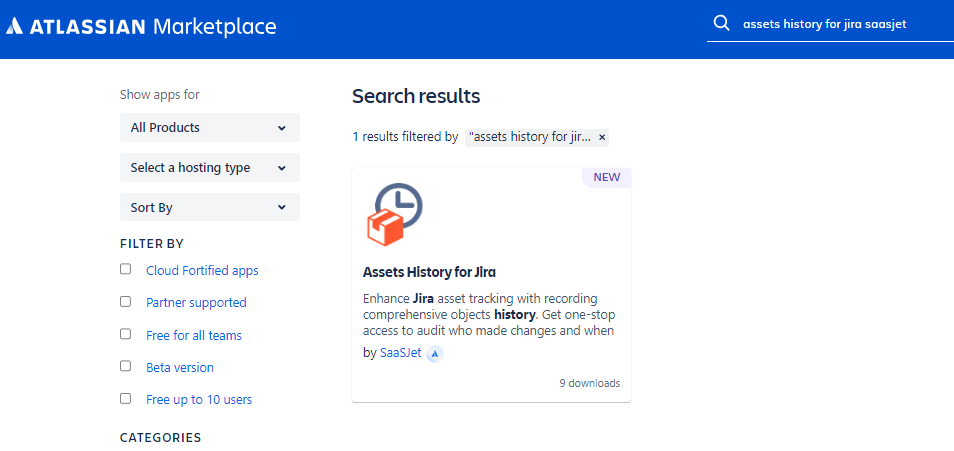Click the SaaSJet partner badge icon
Screen dimensions: 954x451
[435, 353]
